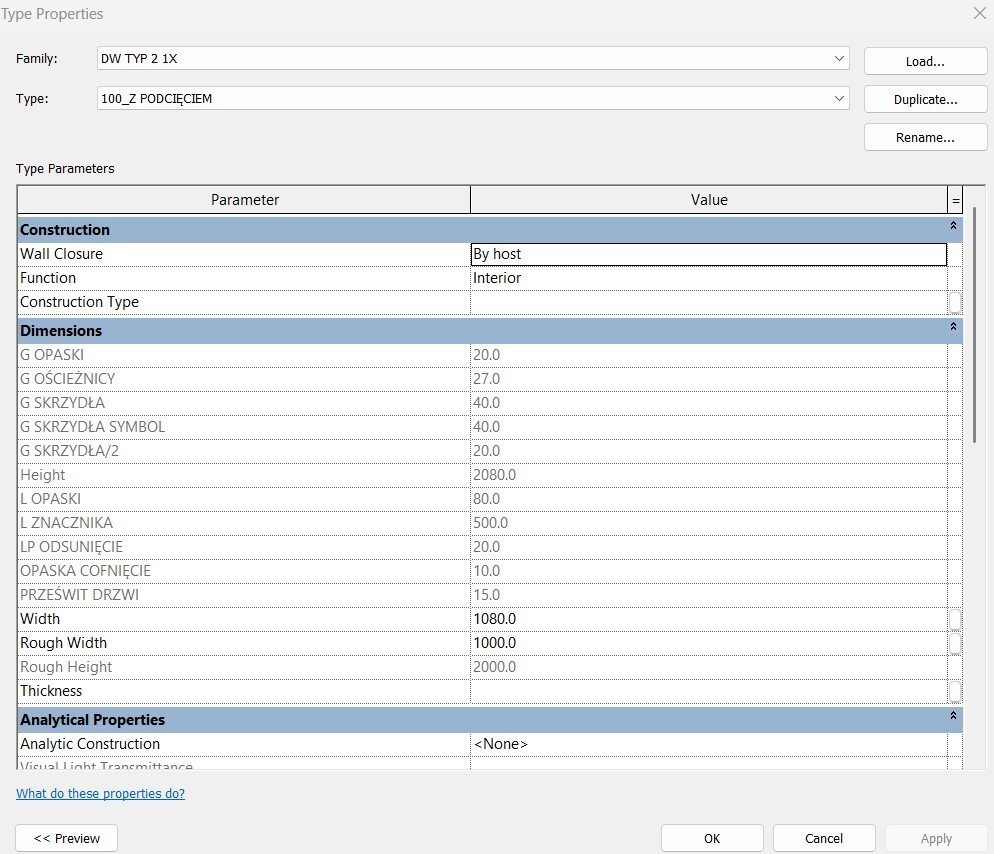The width and height of the screenshot is (994, 854).
Task: Click the associate button on Rough Width row
Action: click(955, 643)
